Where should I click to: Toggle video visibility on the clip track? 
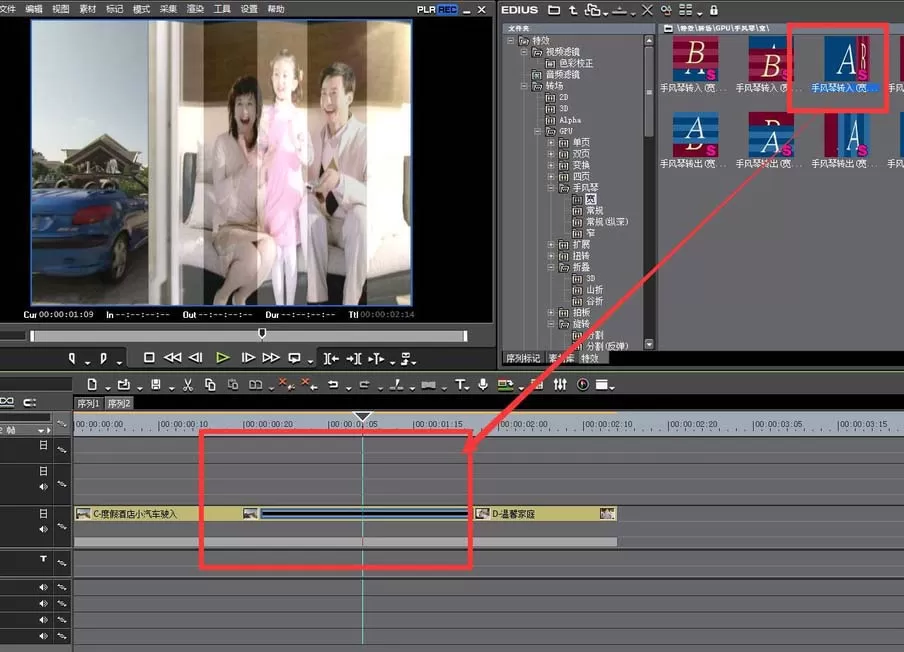43,513
